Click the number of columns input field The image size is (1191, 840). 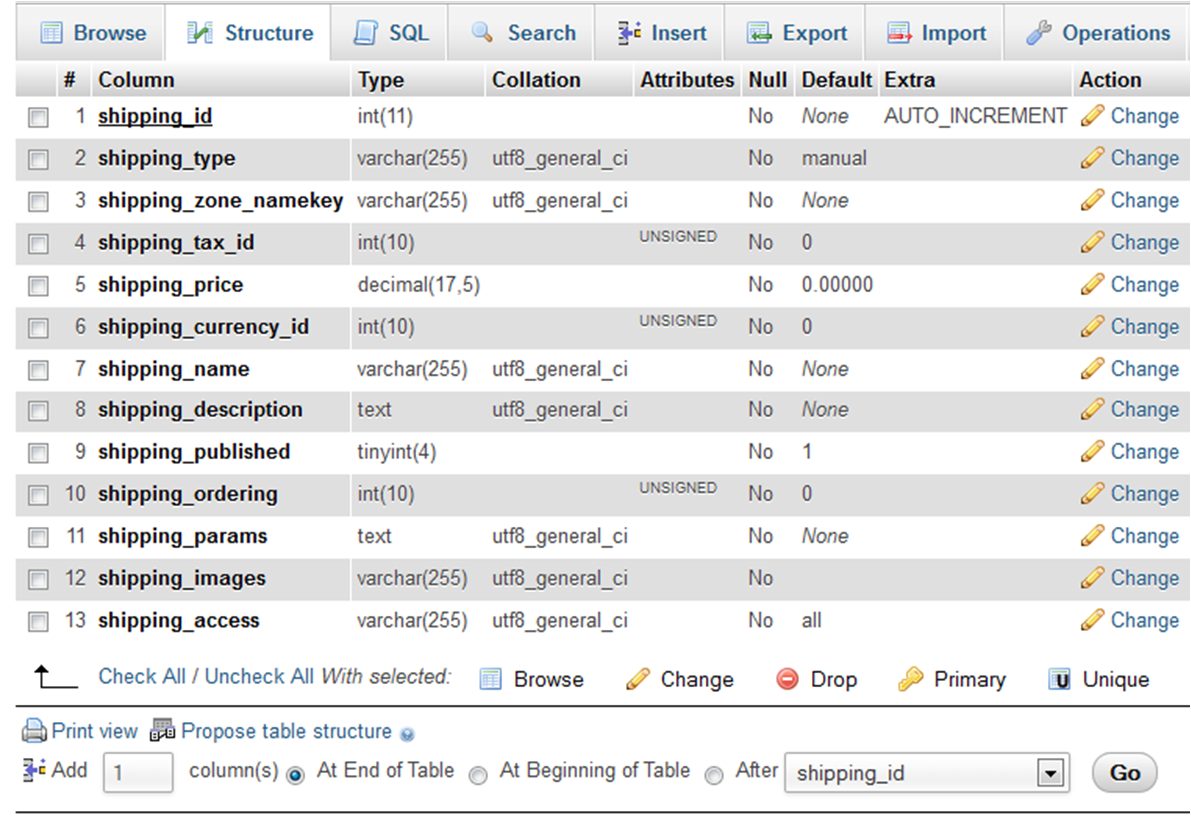(x=138, y=773)
